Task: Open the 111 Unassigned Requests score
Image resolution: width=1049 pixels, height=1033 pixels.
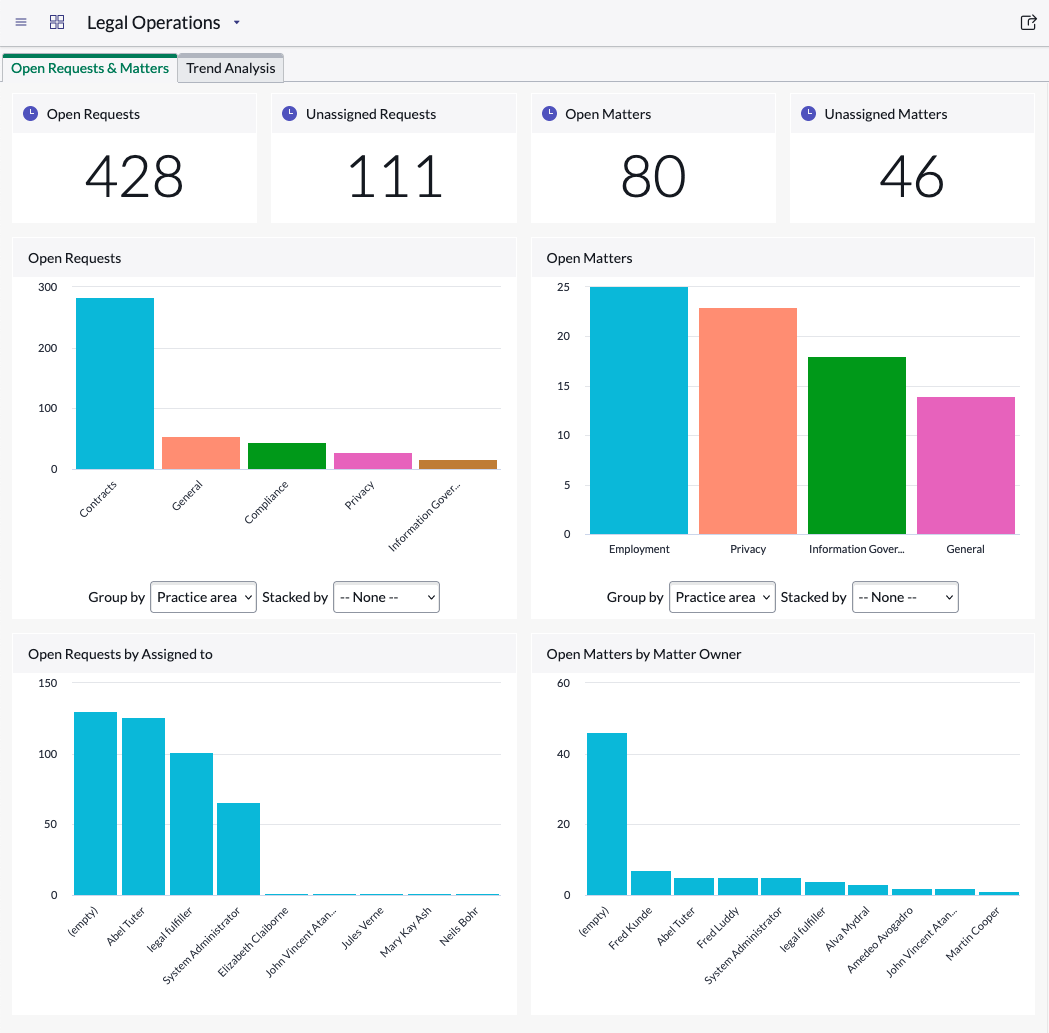Action: click(x=394, y=177)
